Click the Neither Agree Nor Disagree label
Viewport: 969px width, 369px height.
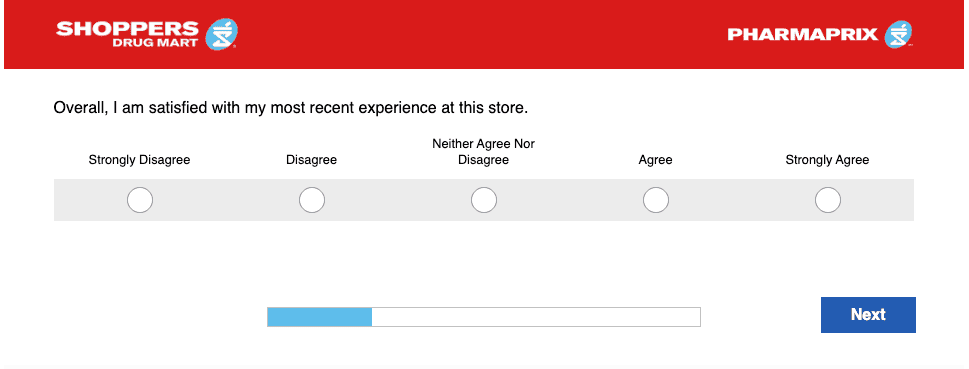483,152
